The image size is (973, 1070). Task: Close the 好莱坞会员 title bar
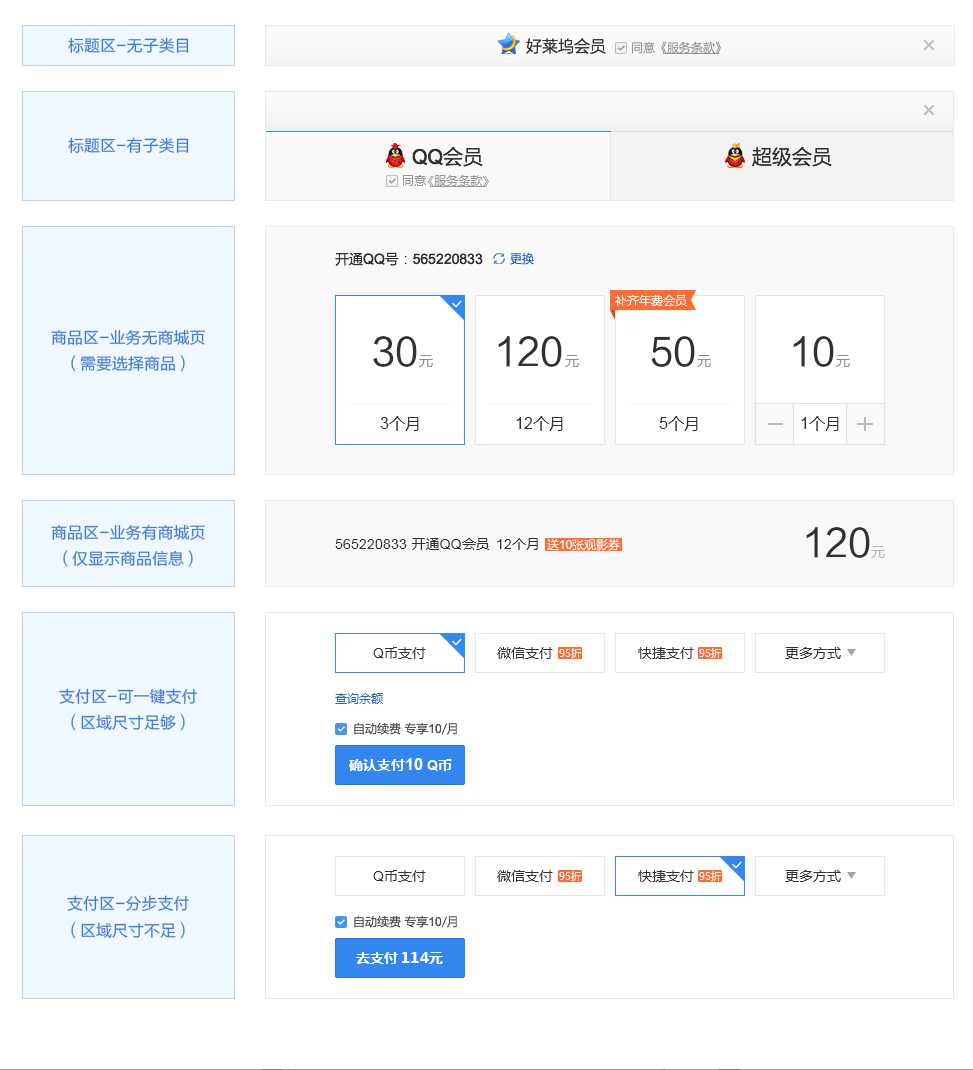pyautogui.click(x=929, y=45)
